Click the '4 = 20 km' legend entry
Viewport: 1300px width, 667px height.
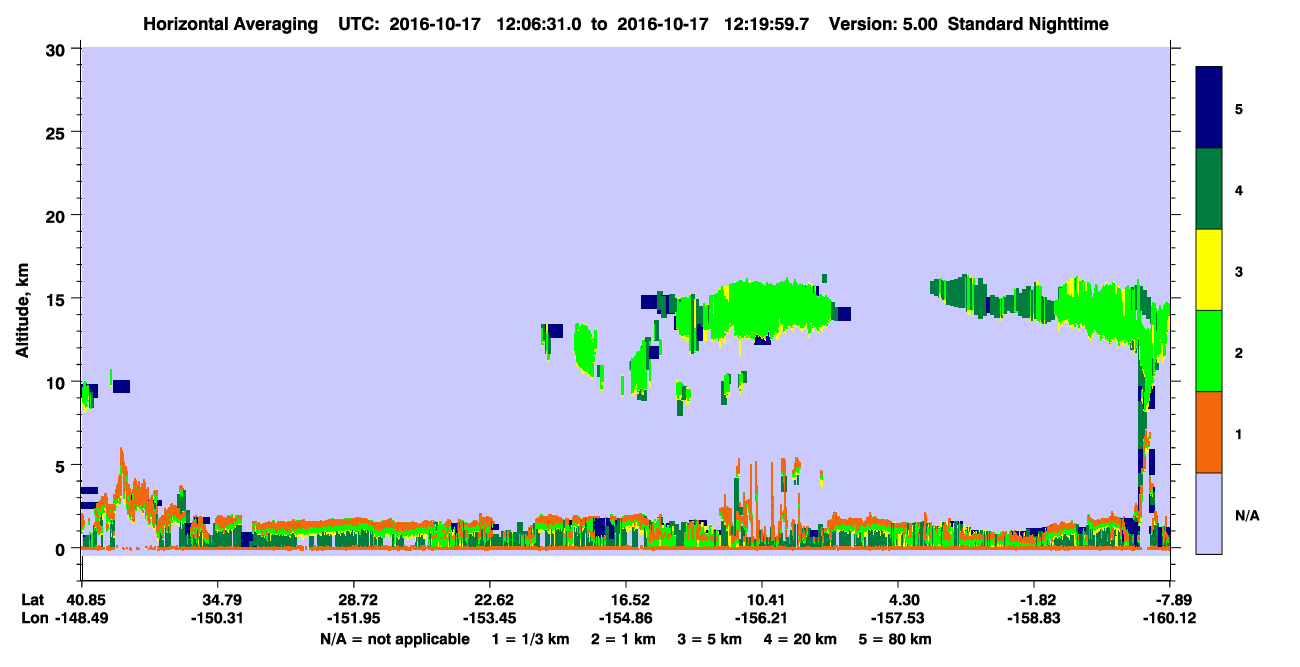tap(799, 639)
